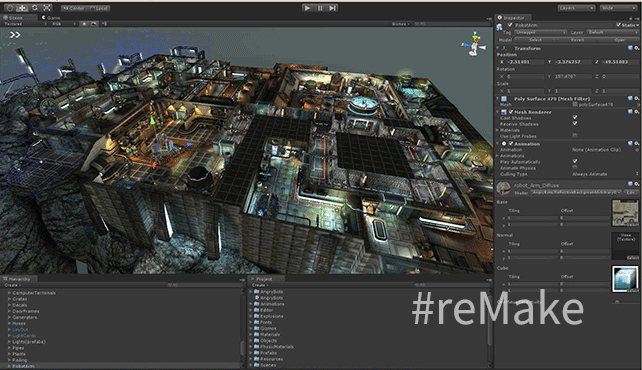Expand ComputerTerminals in Hierarchy
The width and height of the screenshot is (642, 370).
tap(9, 293)
